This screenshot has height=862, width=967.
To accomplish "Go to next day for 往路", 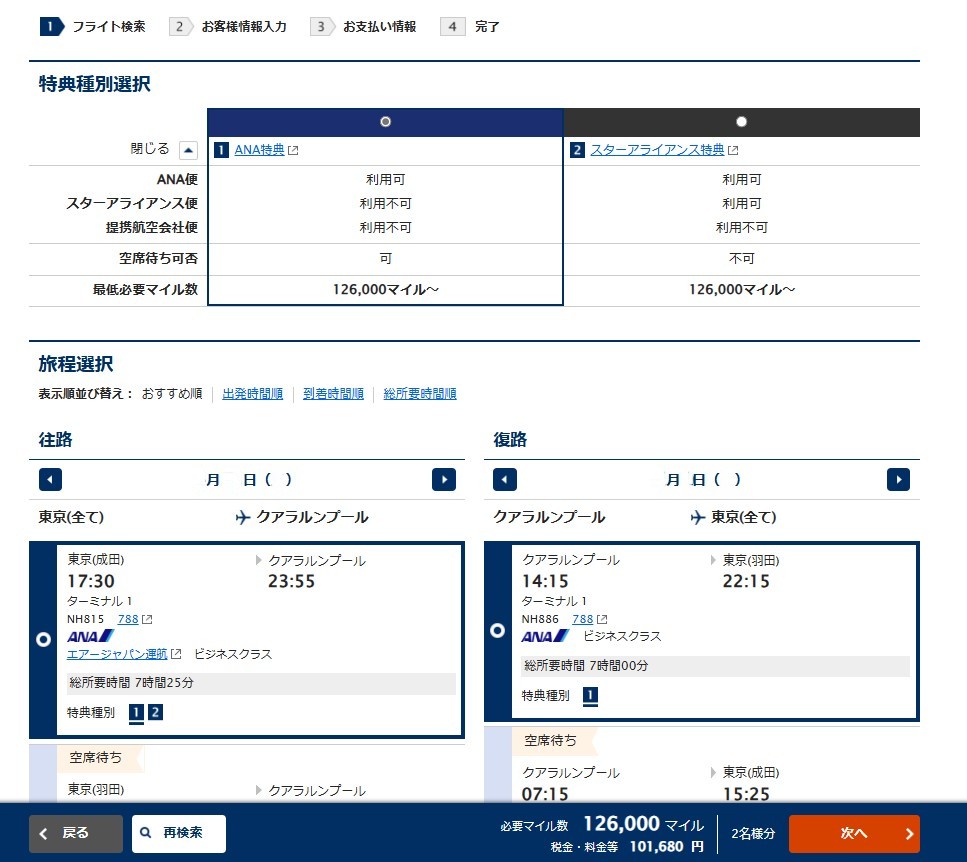I will pyautogui.click(x=443, y=480).
